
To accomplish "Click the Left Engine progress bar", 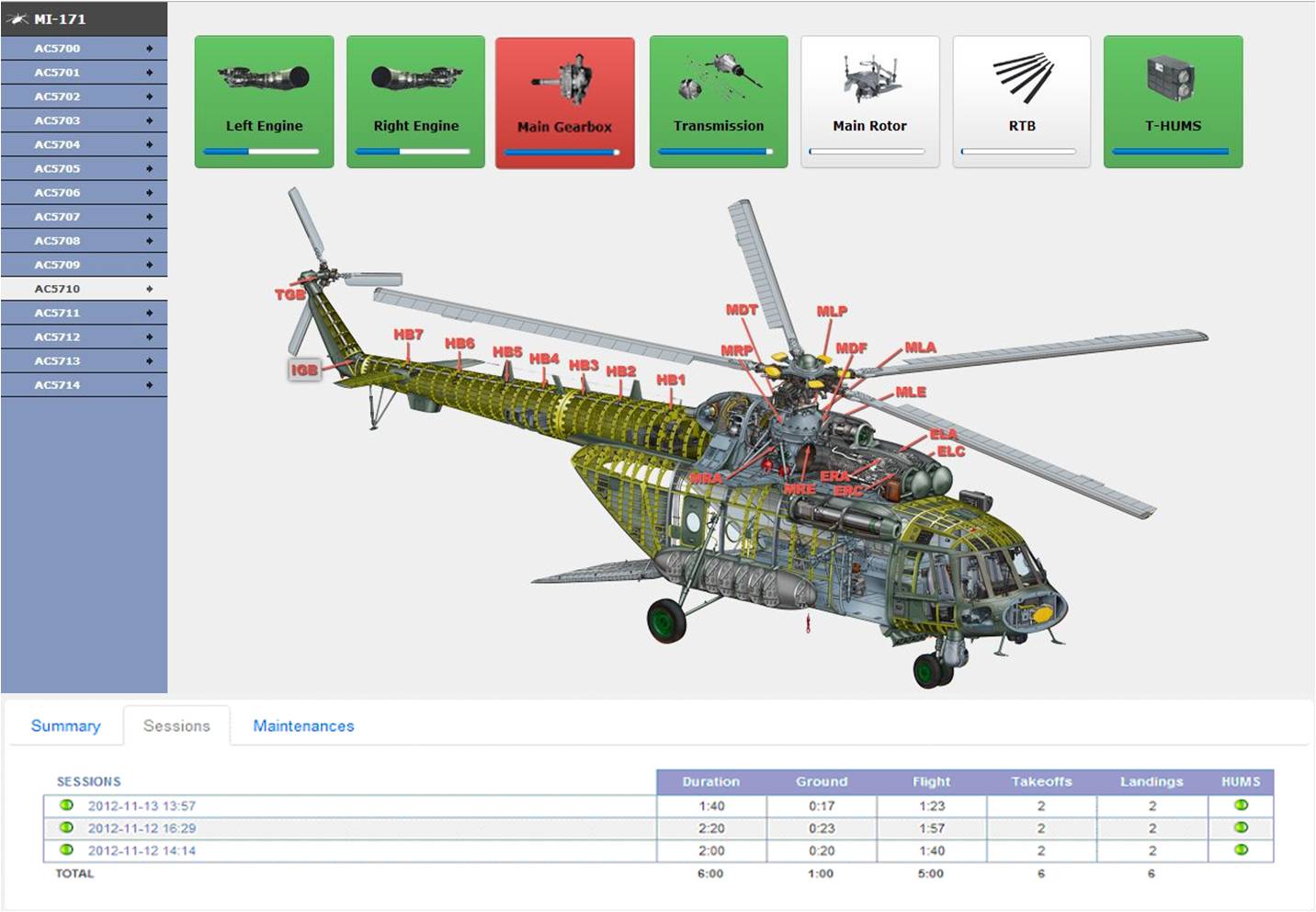I will point(261,152).
